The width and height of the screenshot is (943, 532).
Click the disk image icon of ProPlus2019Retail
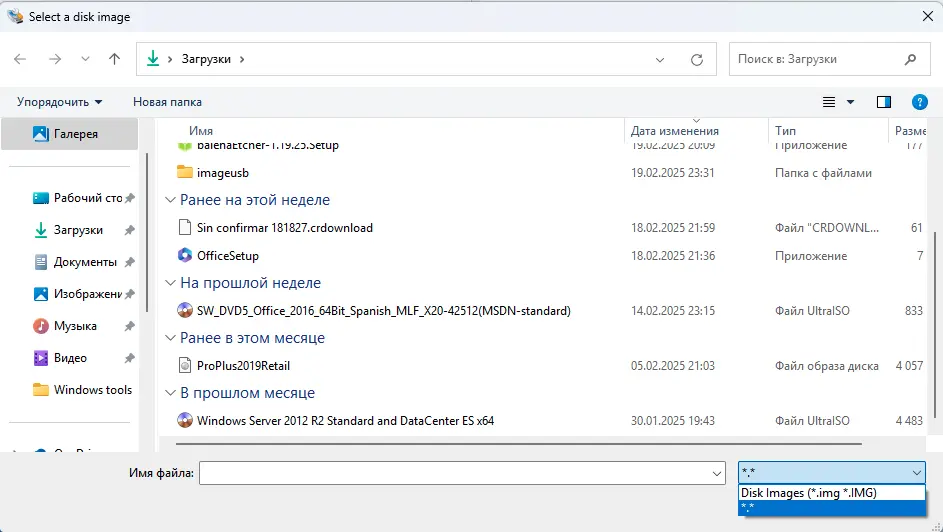point(185,365)
